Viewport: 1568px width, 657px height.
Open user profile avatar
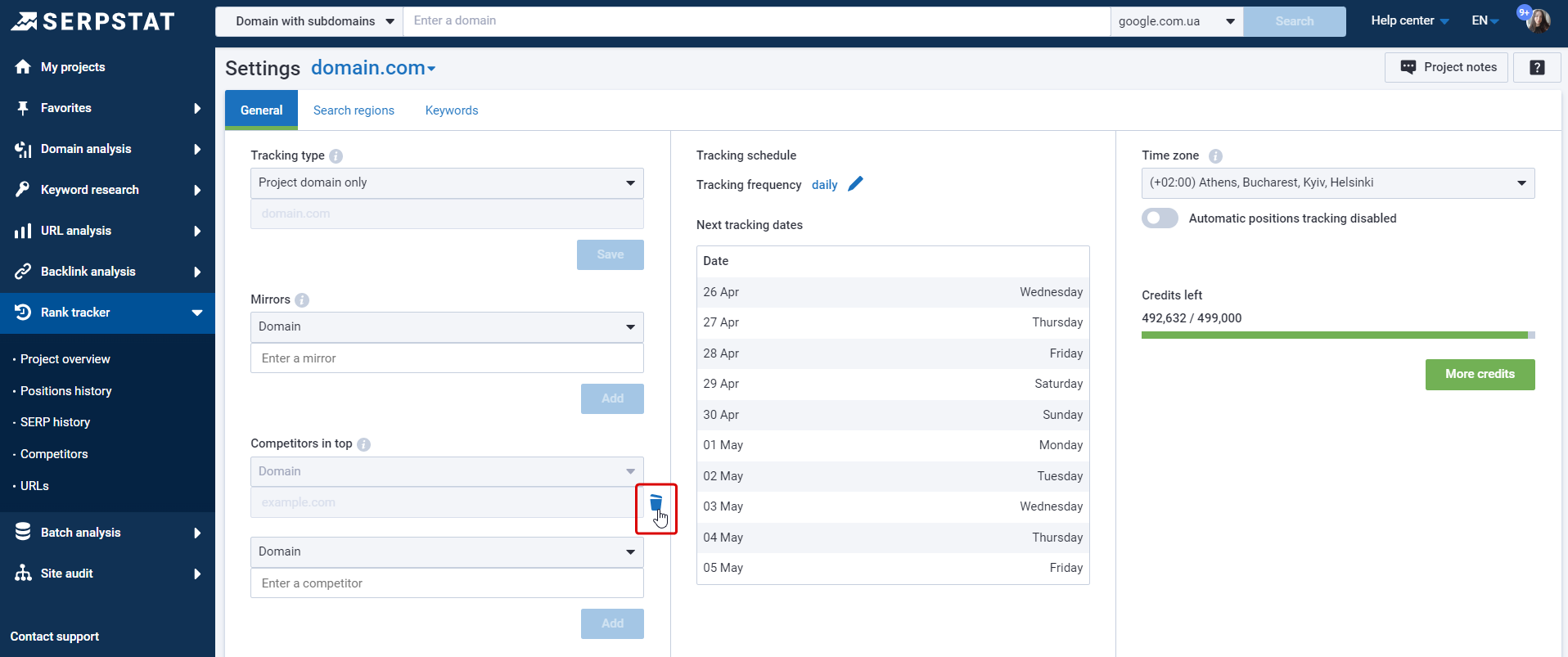[x=1538, y=20]
